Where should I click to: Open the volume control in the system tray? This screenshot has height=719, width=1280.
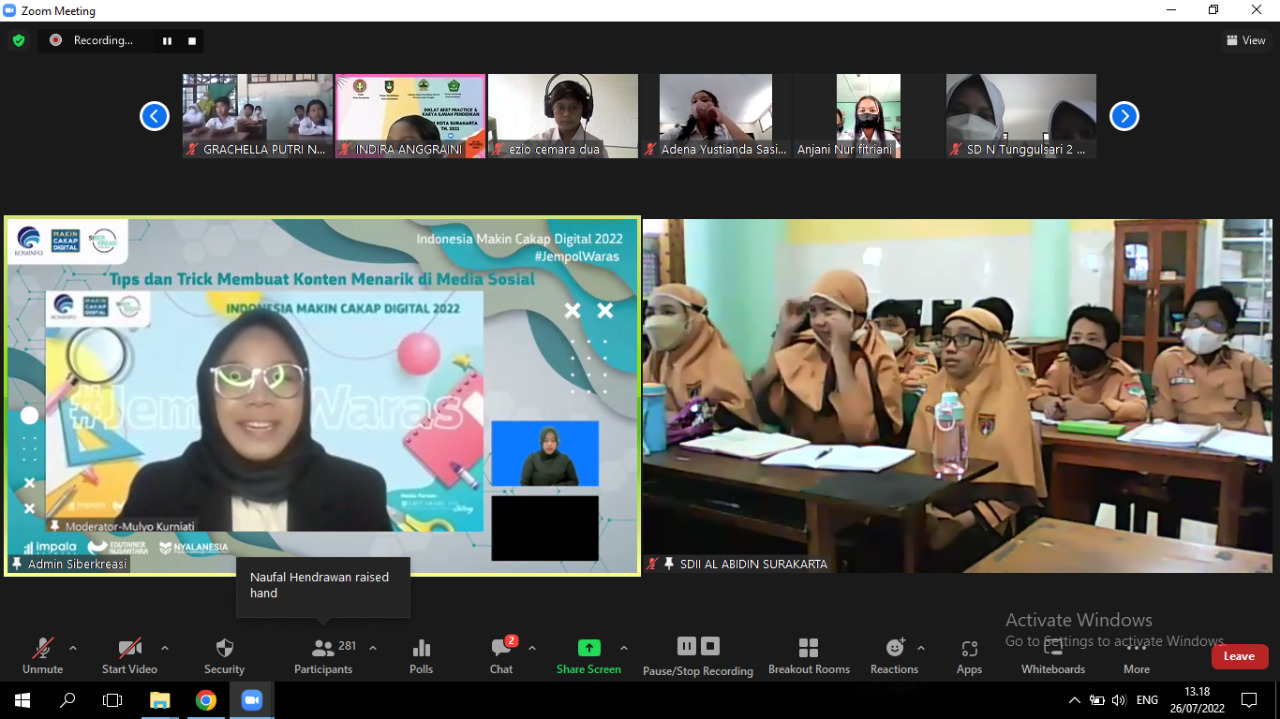pos(1119,700)
